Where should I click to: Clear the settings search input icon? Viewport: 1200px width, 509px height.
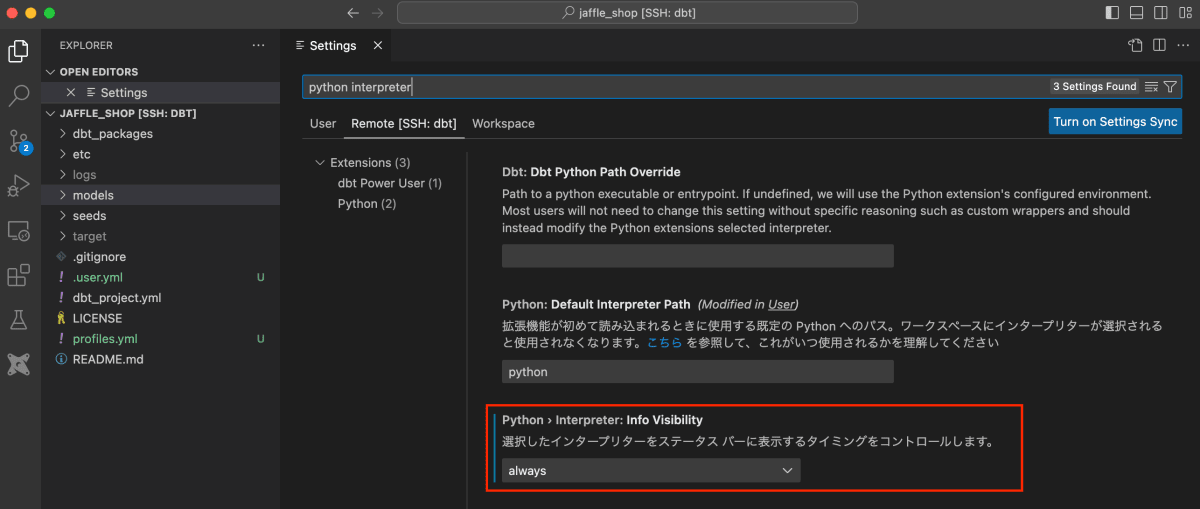pos(1151,87)
